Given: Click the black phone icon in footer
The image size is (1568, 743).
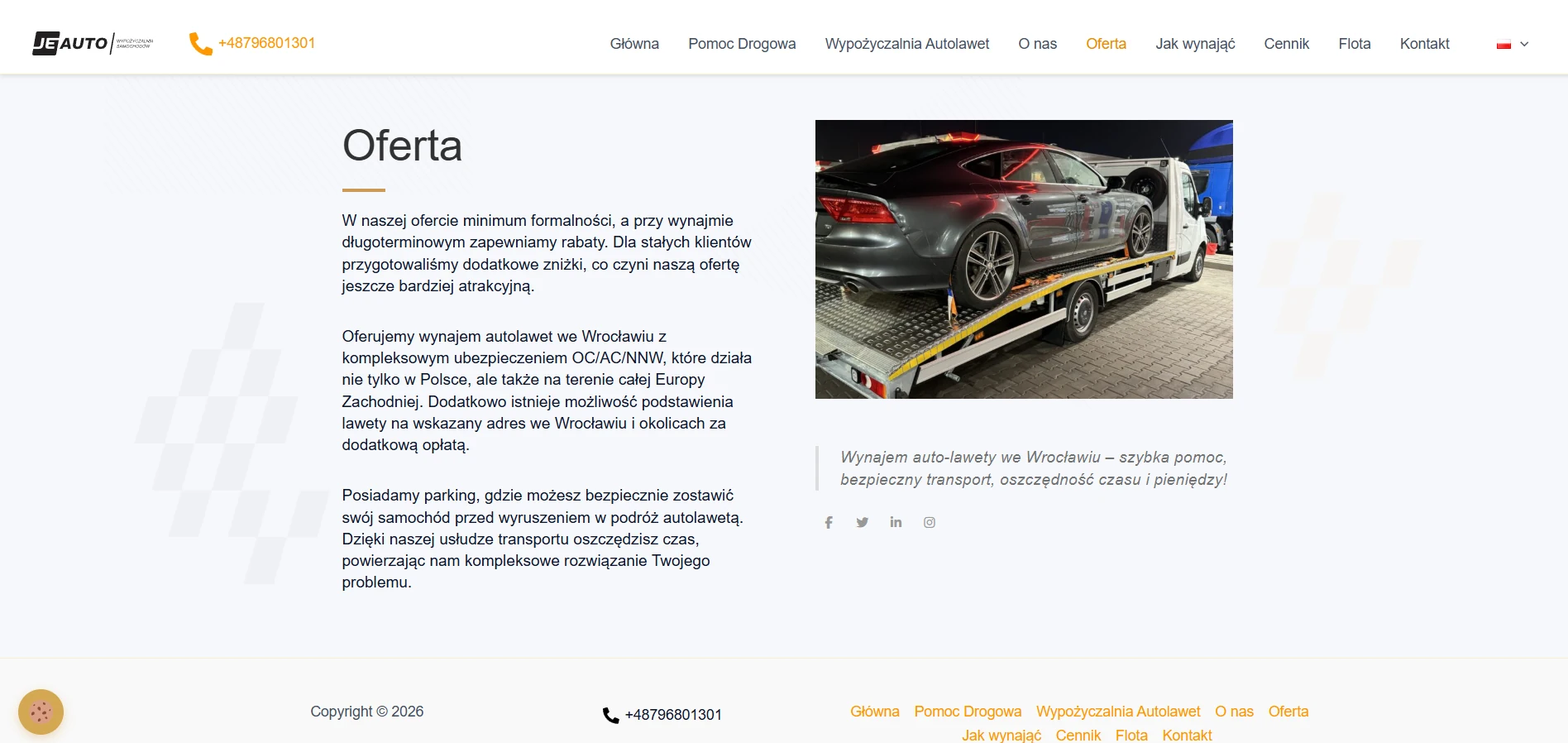Looking at the screenshot, I should [x=610, y=715].
